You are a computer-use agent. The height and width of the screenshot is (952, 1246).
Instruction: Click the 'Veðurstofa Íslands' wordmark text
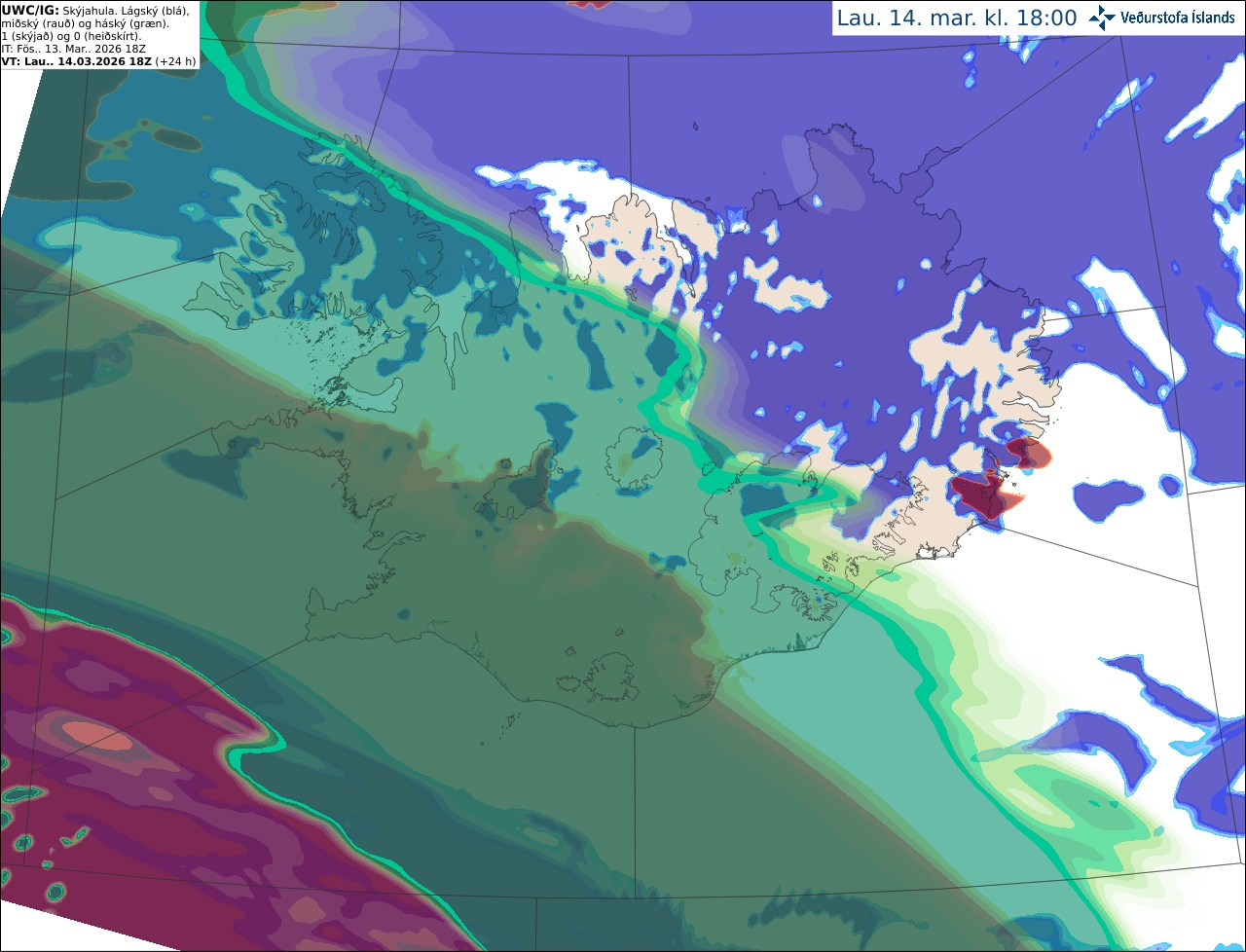(x=1176, y=18)
